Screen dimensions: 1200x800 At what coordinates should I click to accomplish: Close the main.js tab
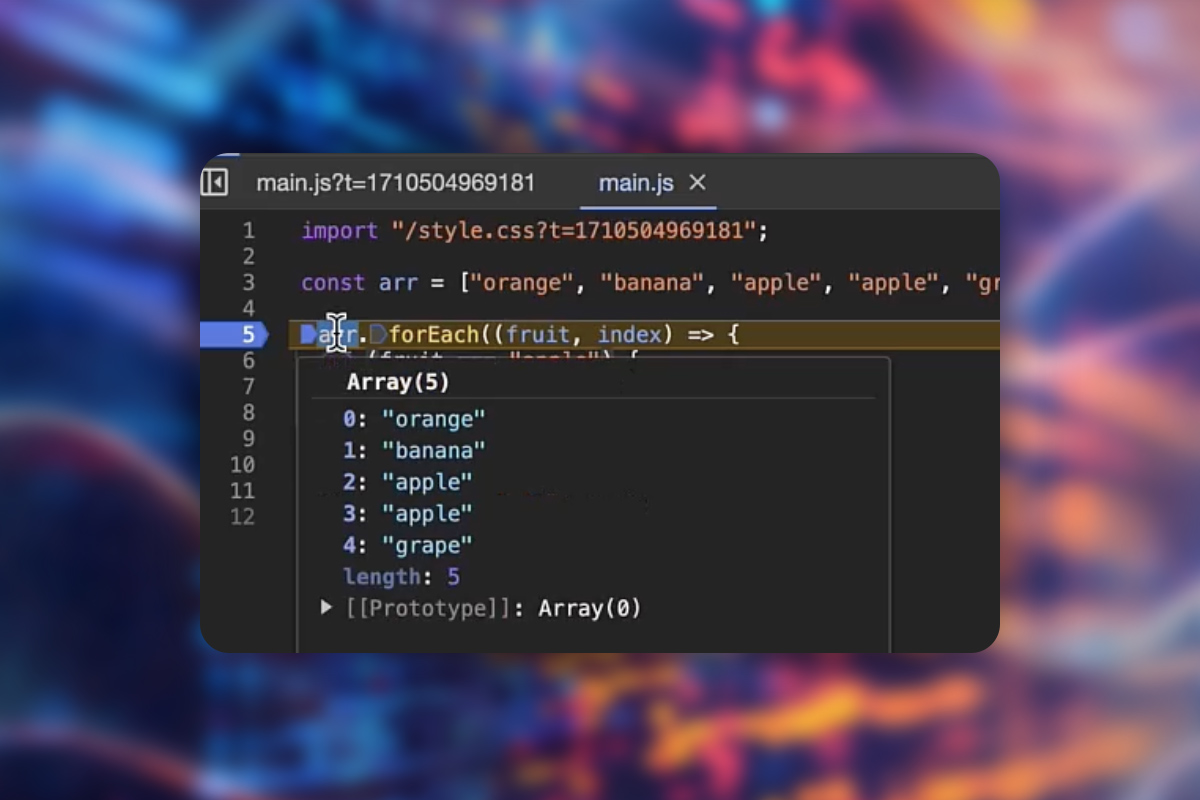coord(698,183)
